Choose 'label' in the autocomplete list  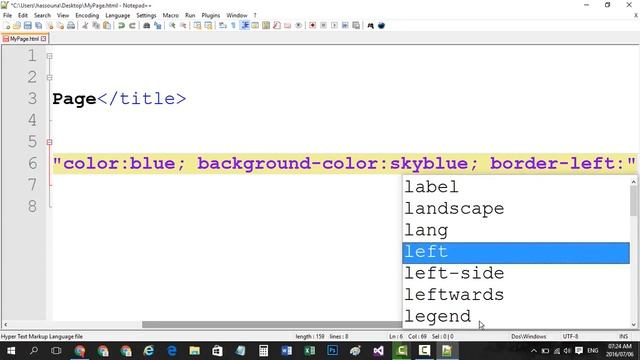(x=516, y=187)
